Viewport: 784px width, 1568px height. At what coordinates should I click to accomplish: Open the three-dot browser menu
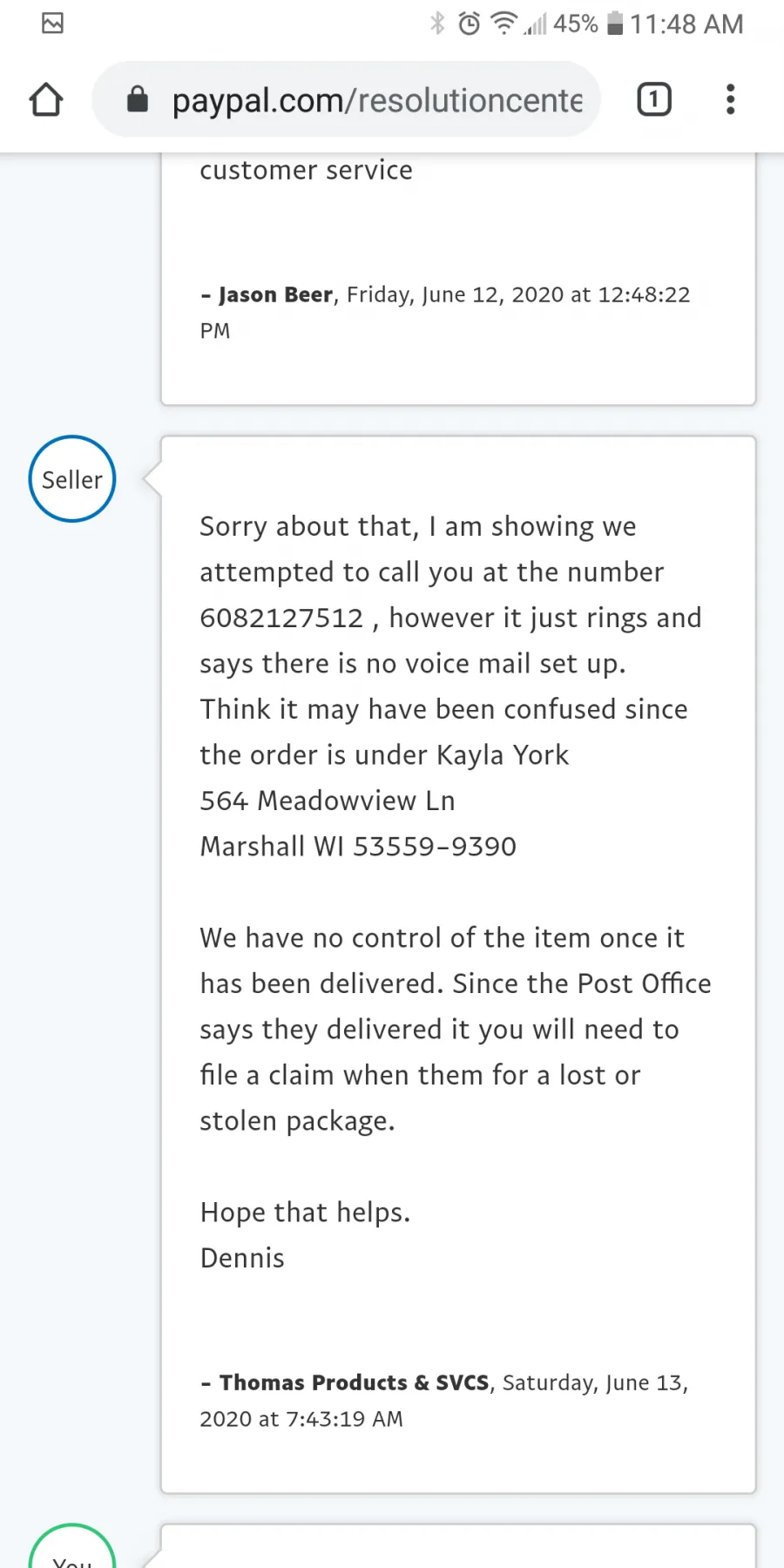[x=730, y=99]
